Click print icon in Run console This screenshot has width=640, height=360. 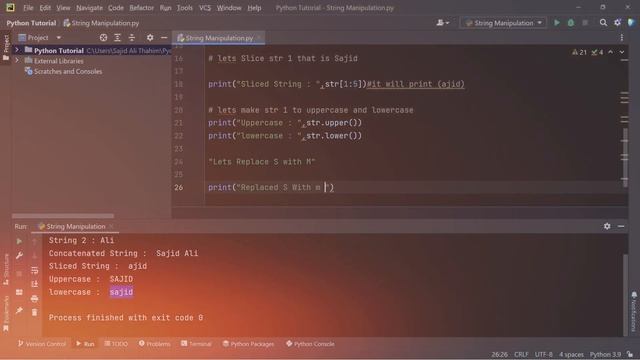[35, 299]
